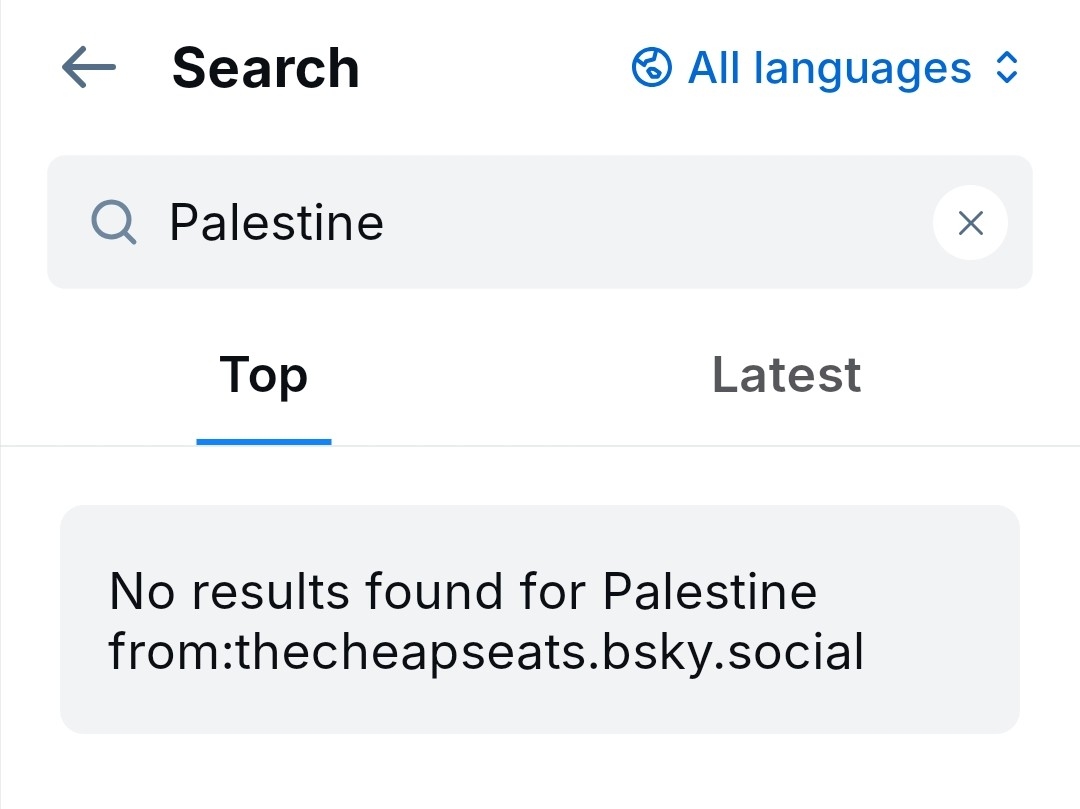Image resolution: width=1080 pixels, height=809 pixels.
Task: Click the word Palestine in the search field
Action: tap(277, 222)
